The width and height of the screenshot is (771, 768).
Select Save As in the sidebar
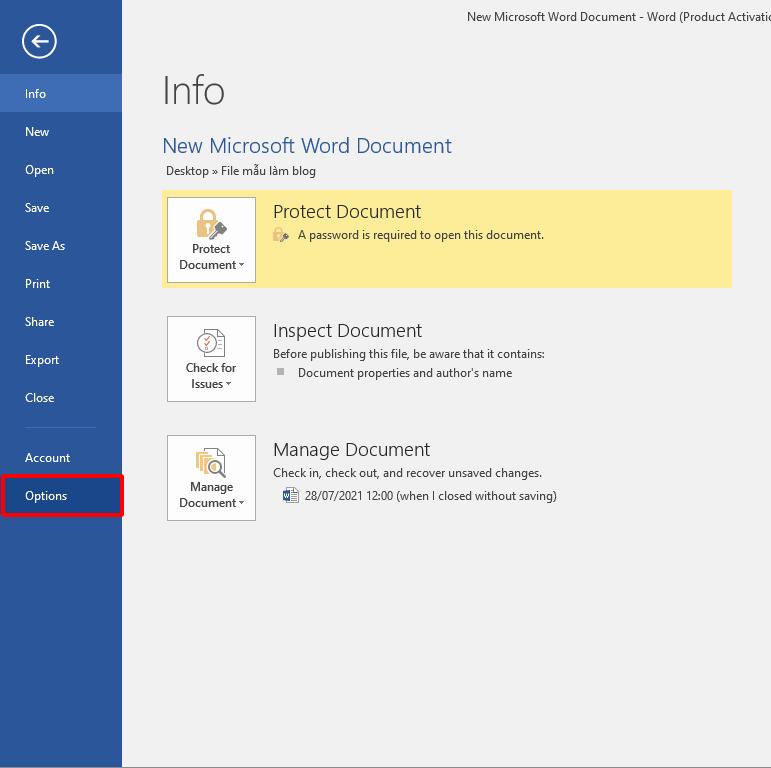point(45,246)
